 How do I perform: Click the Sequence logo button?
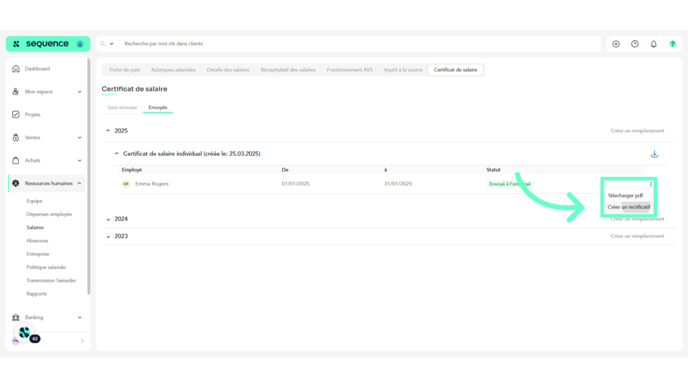48,44
